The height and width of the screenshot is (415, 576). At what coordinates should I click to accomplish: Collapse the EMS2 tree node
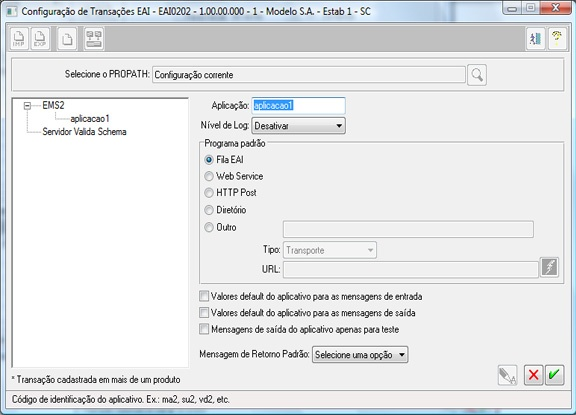(x=27, y=106)
